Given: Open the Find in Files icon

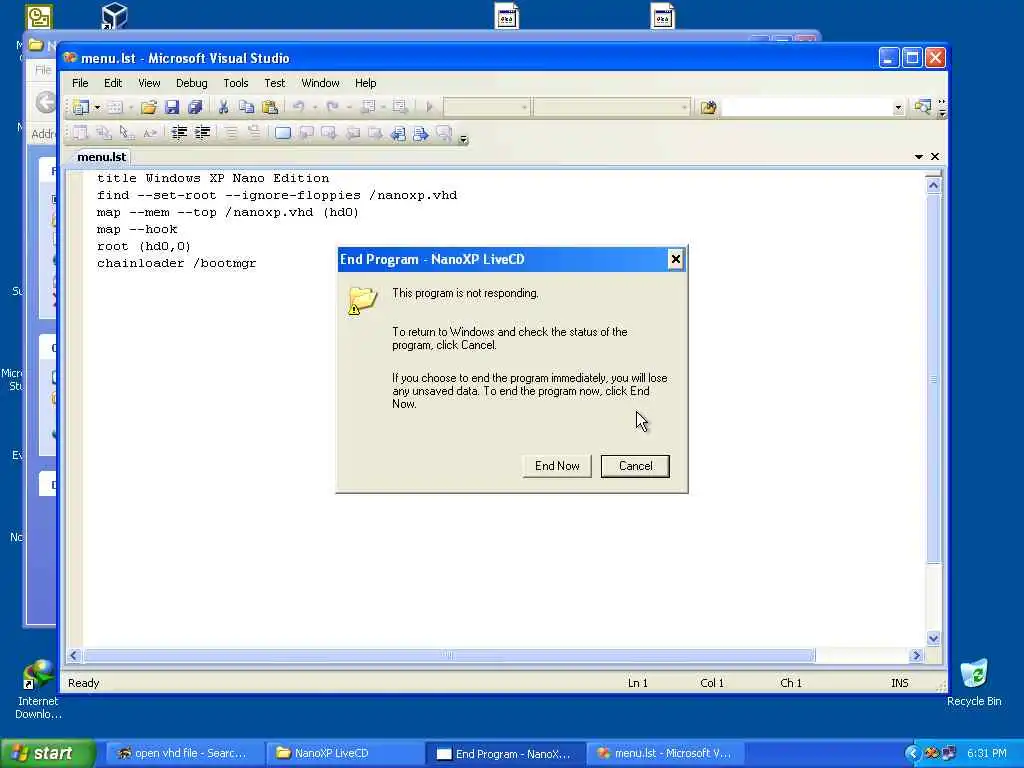Looking at the screenshot, I should 709,107.
